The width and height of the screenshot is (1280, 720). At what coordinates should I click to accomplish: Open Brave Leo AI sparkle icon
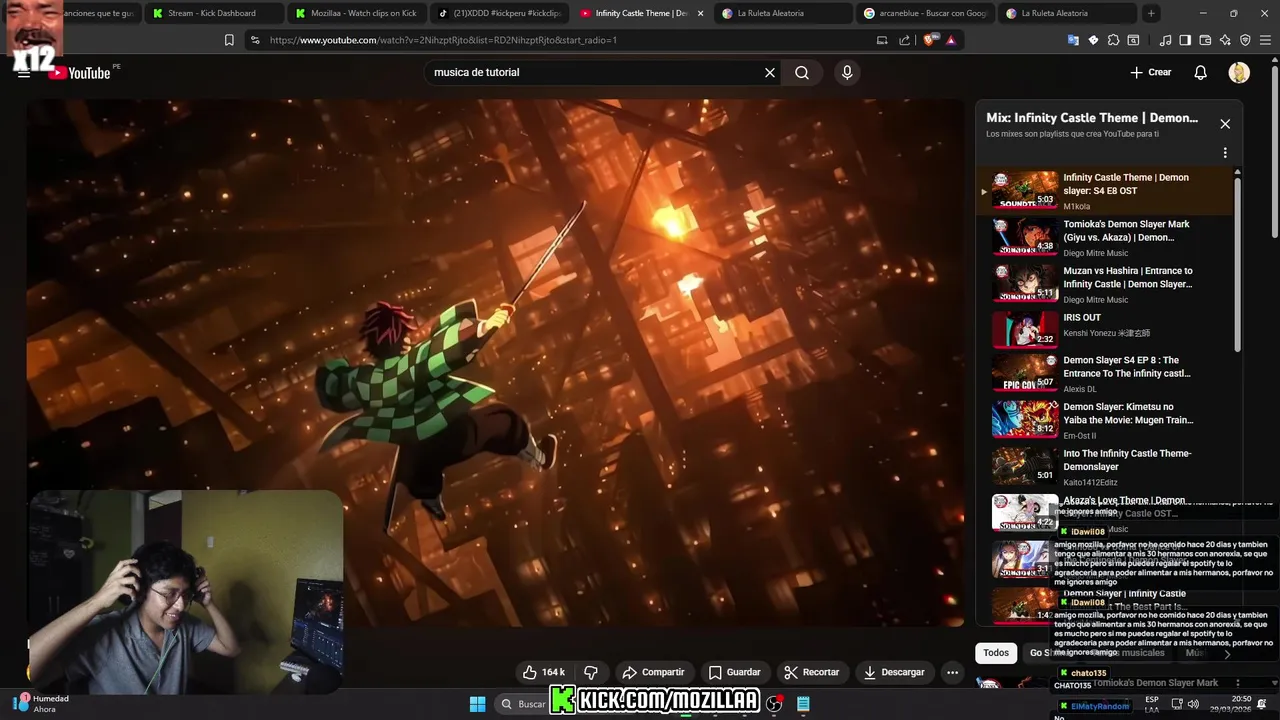pyautogui.click(x=1225, y=40)
